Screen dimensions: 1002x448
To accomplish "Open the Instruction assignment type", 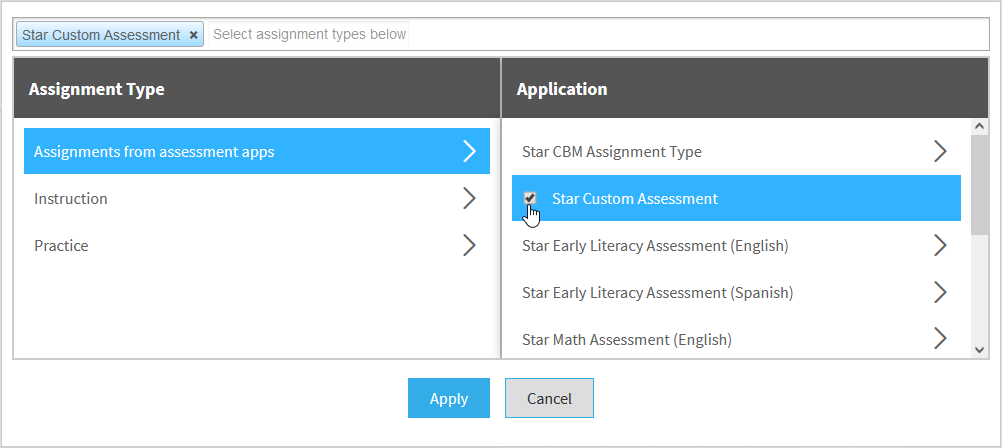I will coord(257,199).
